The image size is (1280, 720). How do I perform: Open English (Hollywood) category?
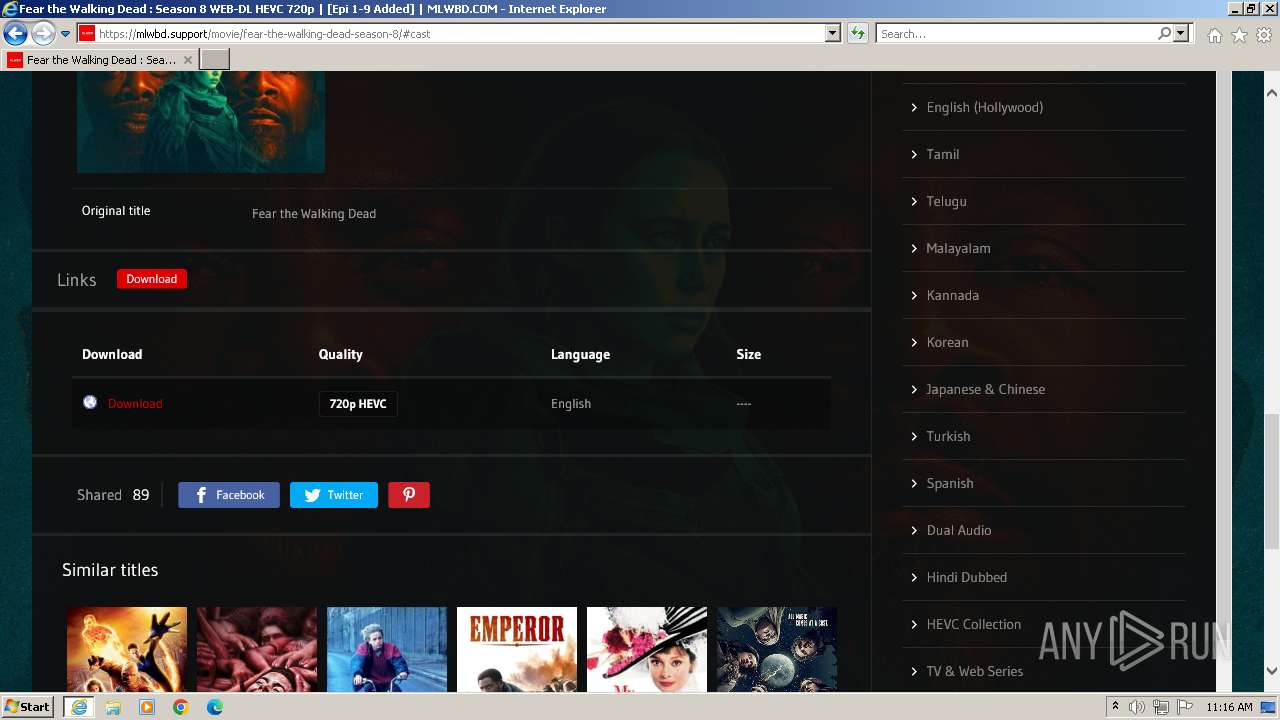click(985, 107)
